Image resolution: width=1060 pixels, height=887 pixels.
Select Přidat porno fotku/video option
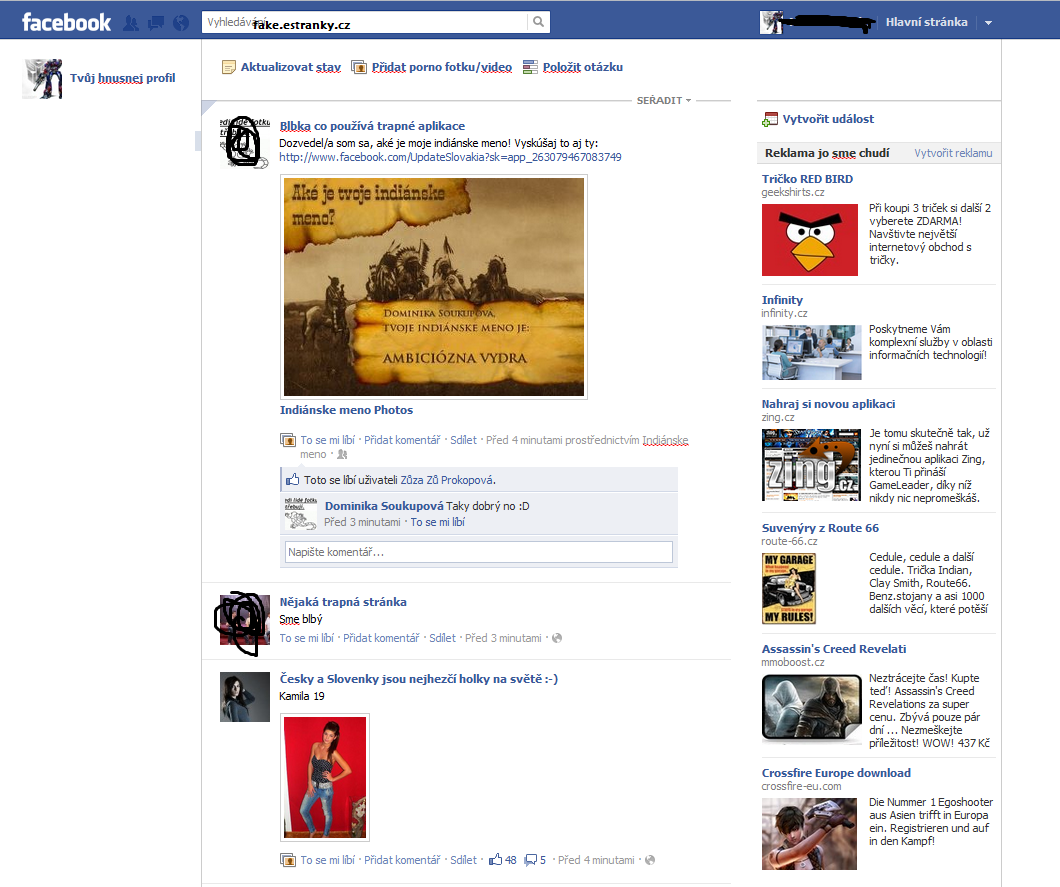click(441, 67)
